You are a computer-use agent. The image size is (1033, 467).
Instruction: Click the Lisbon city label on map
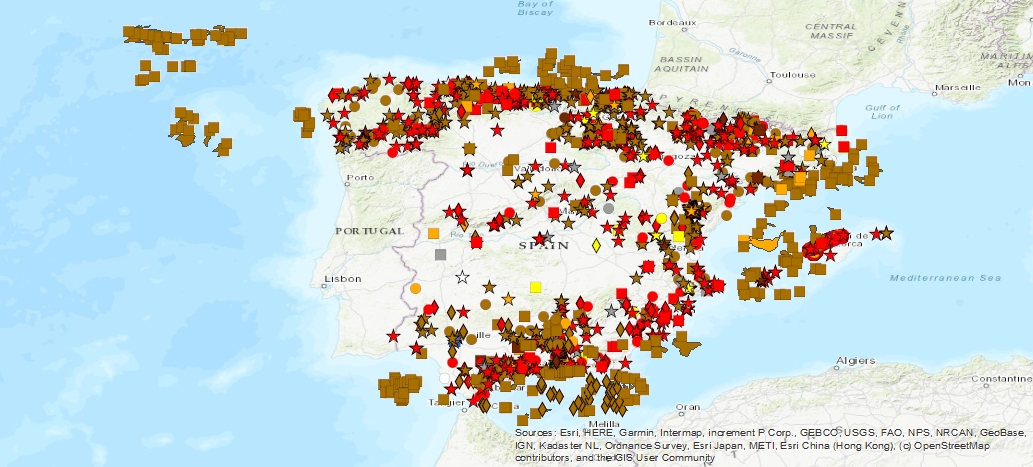[x=343, y=278]
